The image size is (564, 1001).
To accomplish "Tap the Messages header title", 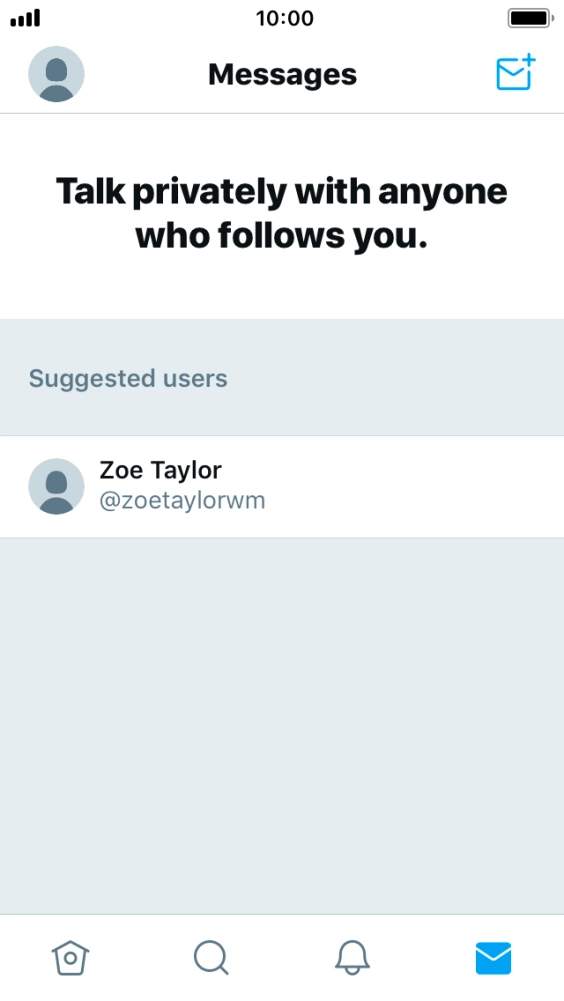I will click(x=282, y=75).
